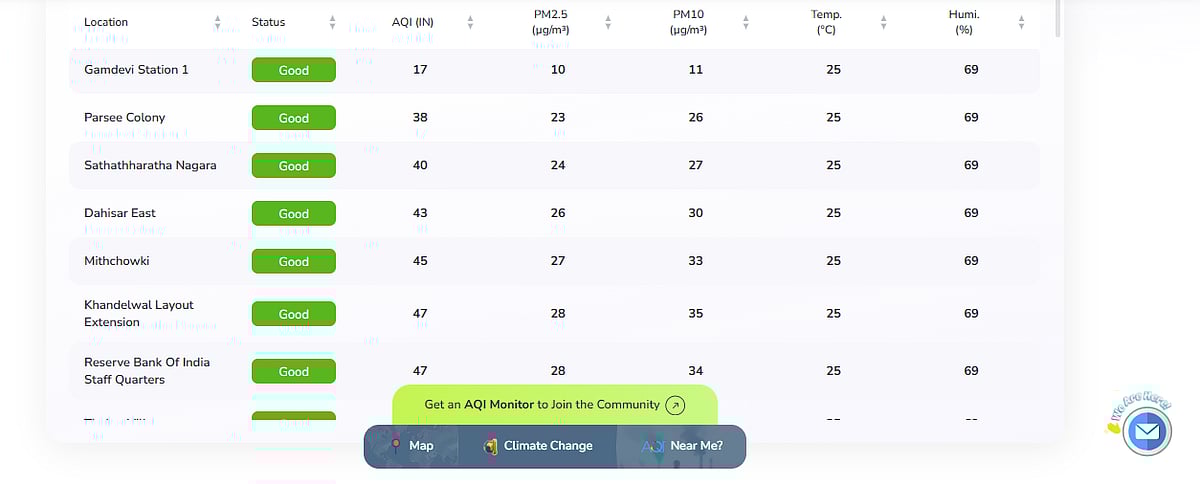1200x484 pixels.
Task: Sort by AQI (IN) column arrows
Action: 470,22
